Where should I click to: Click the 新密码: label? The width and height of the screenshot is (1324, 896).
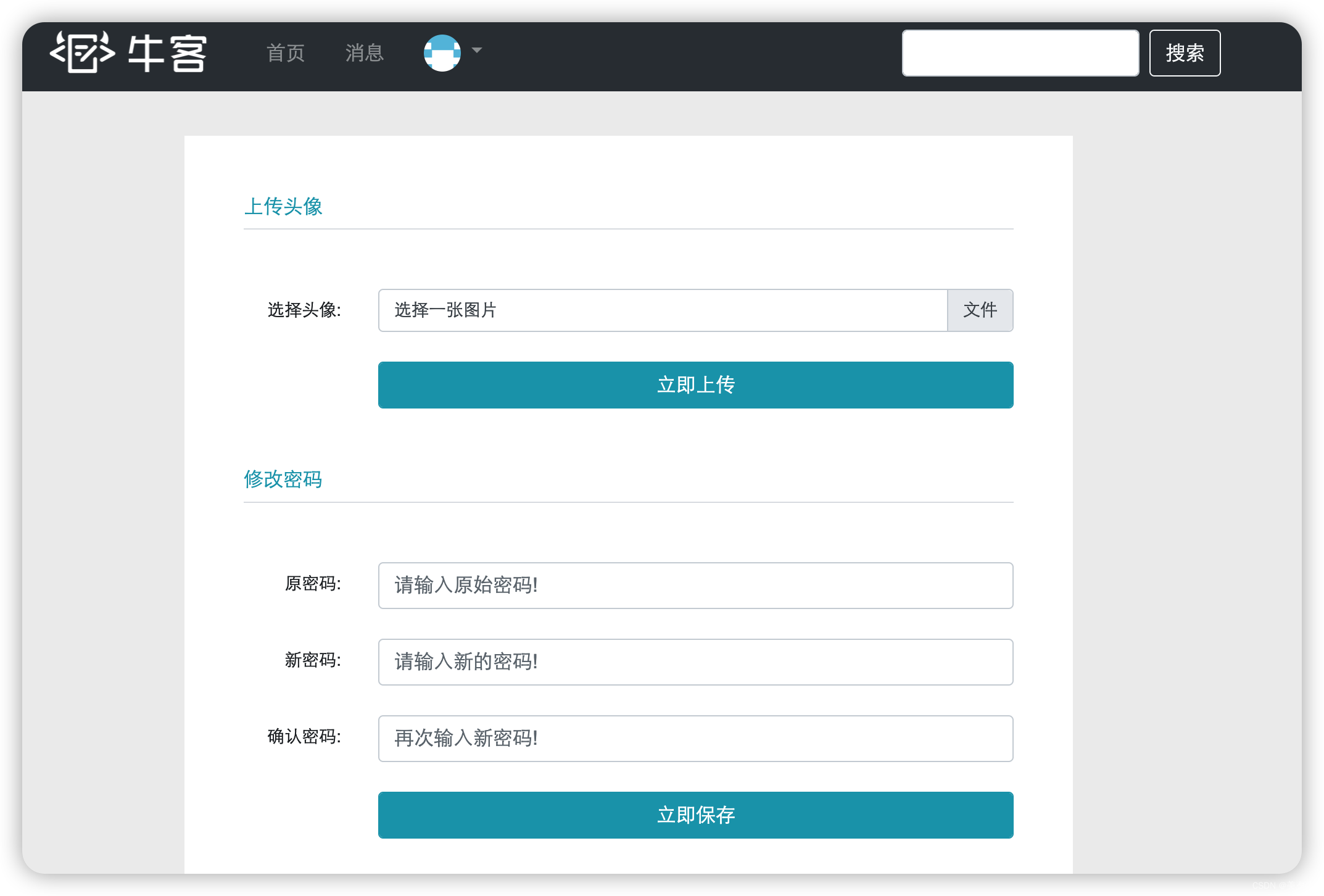point(313,660)
